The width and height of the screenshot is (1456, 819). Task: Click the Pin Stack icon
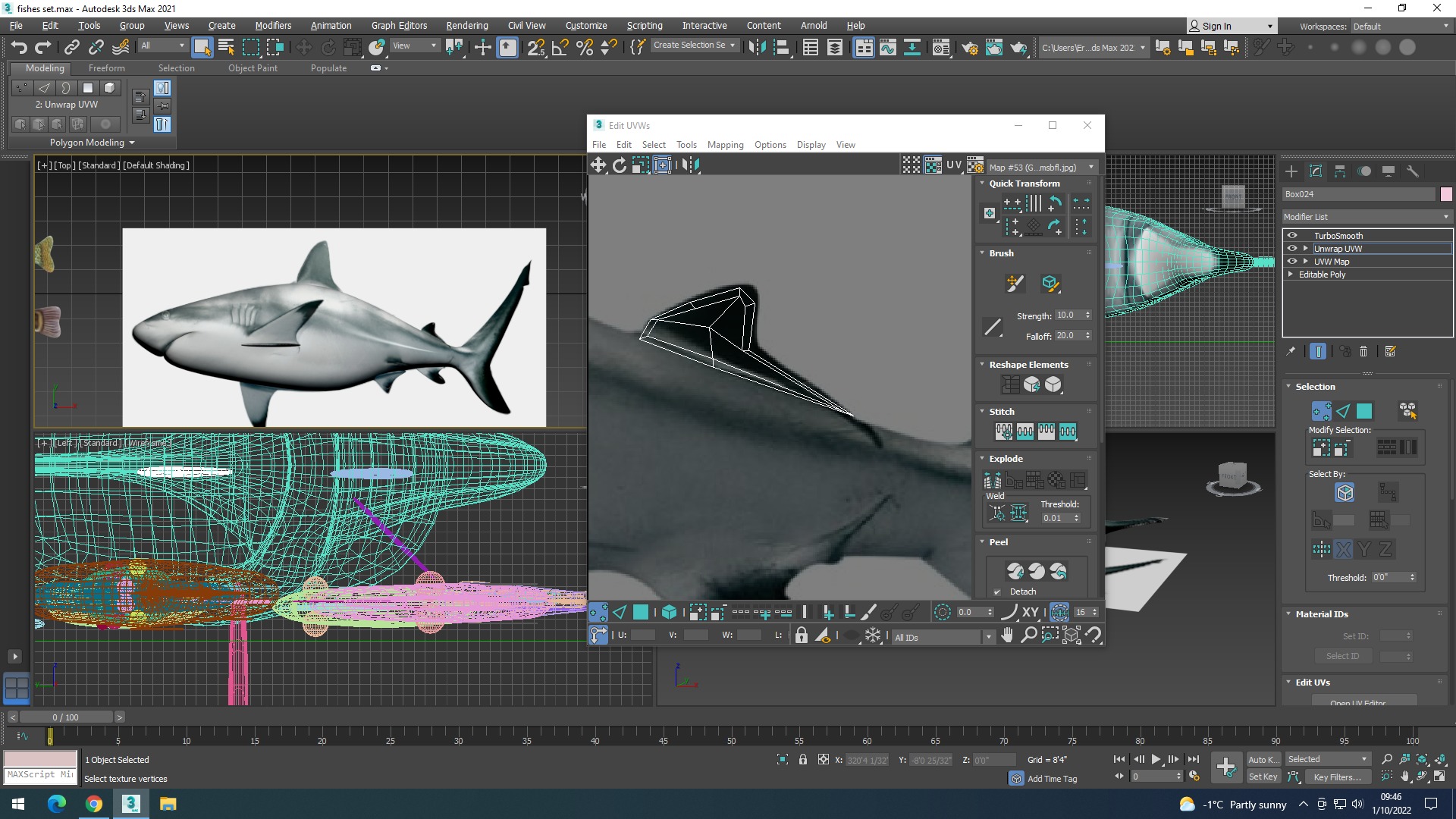[1291, 351]
